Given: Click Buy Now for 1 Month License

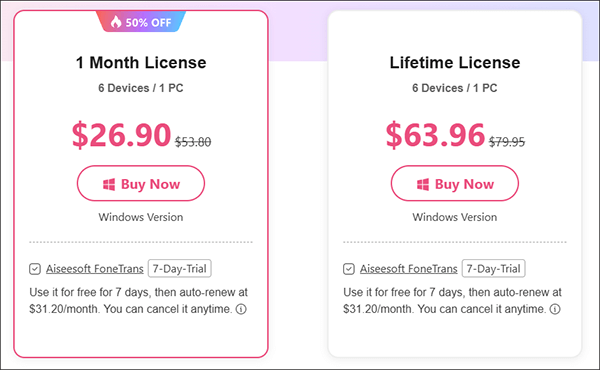Looking at the screenshot, I should tap(141, 183).
